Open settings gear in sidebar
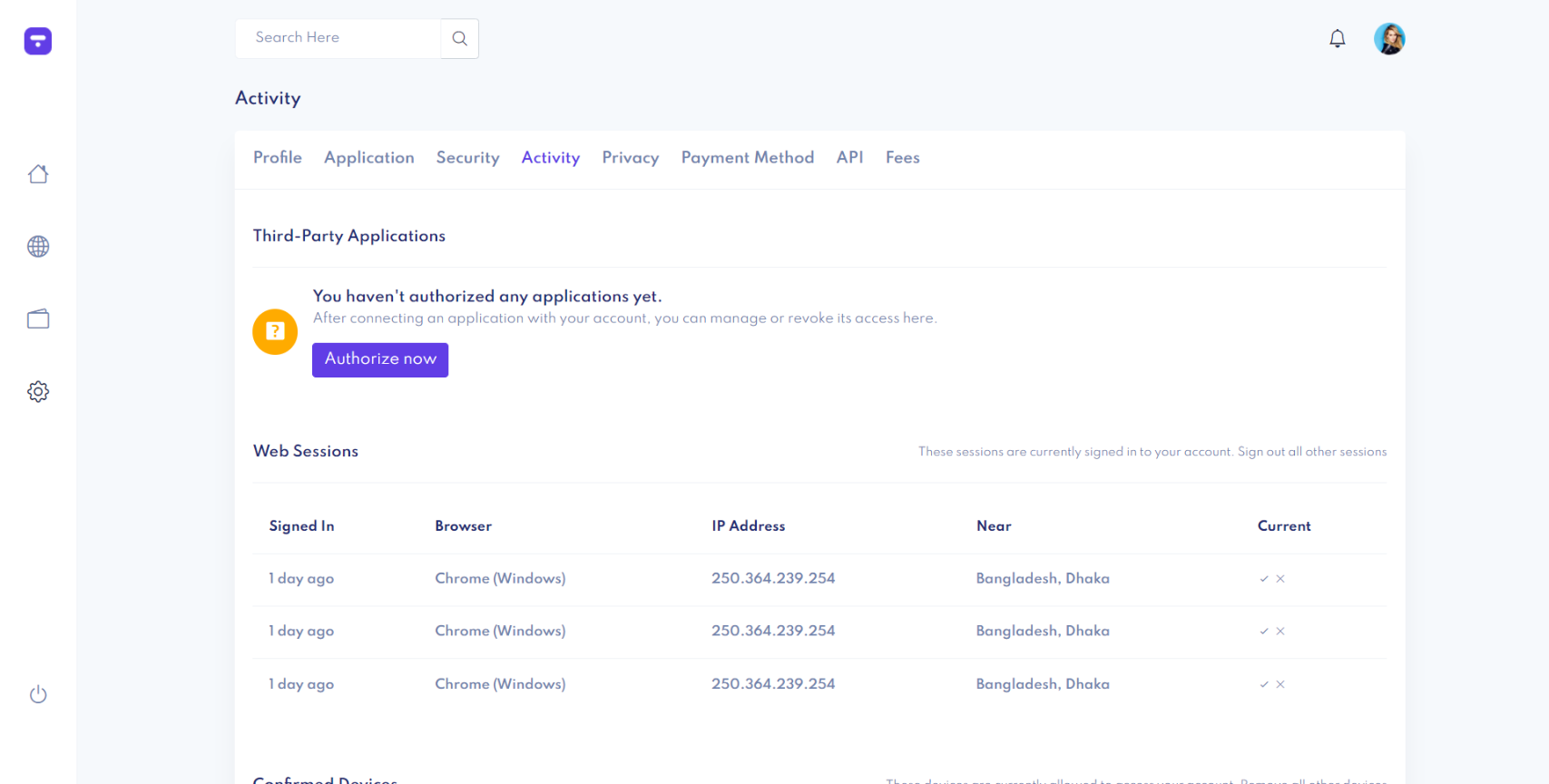The image size is (1549, 784). pyautogui.click(x=38, y=392)
